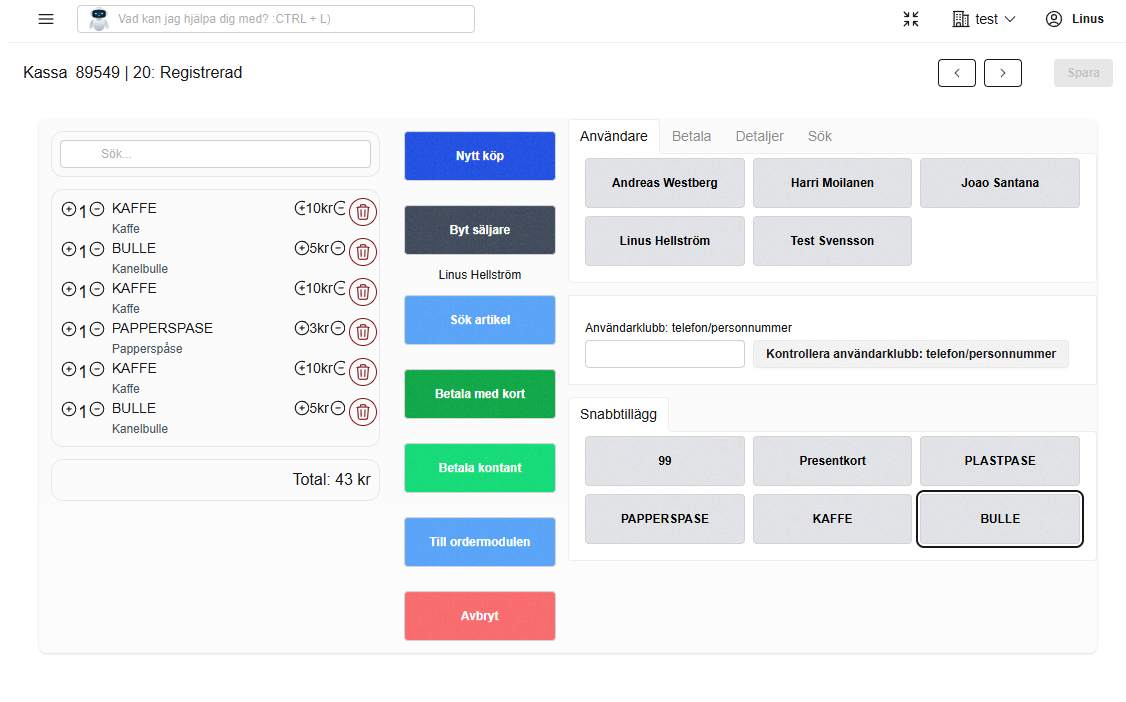Go to the previous record arrow
This screenshot has height=702, width=1126.
click(957, 73)
